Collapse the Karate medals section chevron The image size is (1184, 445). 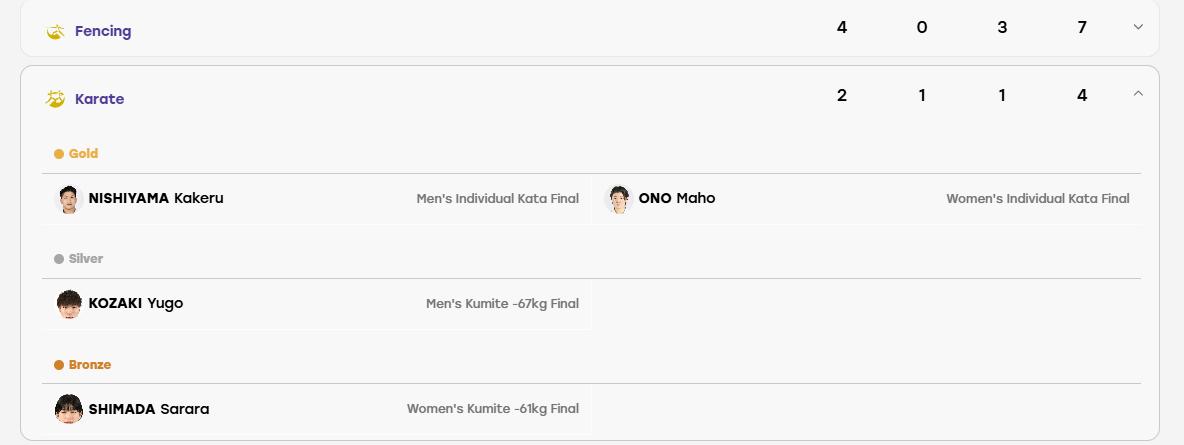(1139, 94)
